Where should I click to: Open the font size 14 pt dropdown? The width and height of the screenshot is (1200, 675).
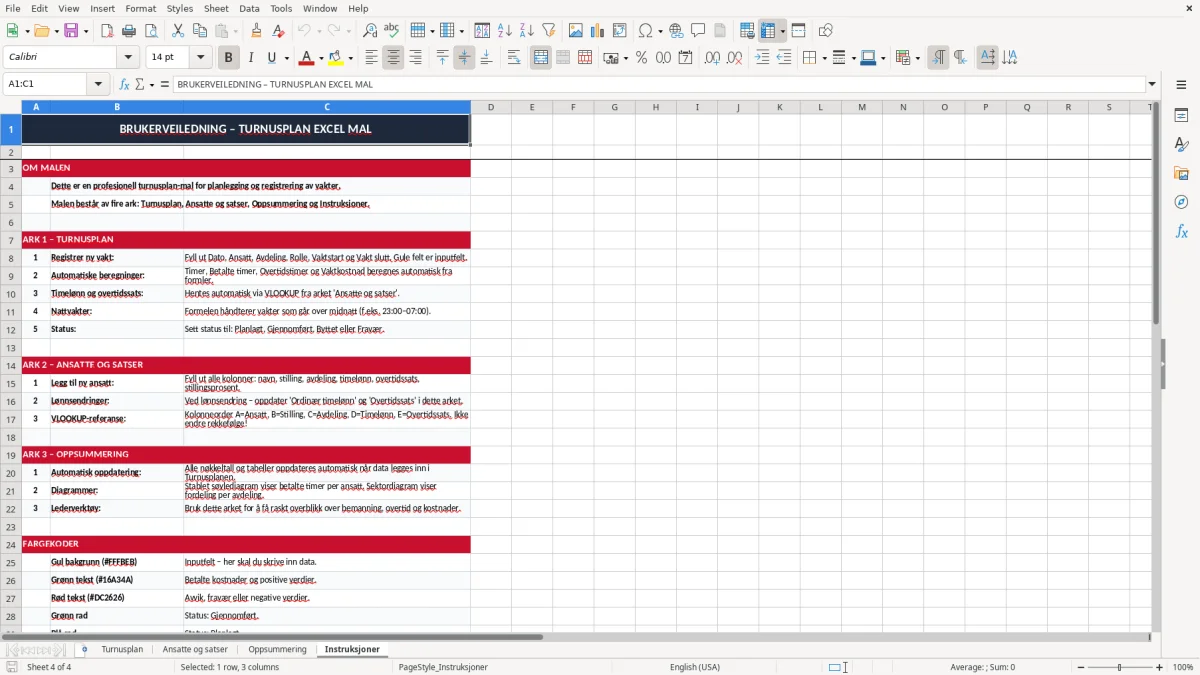click(200, 58)
